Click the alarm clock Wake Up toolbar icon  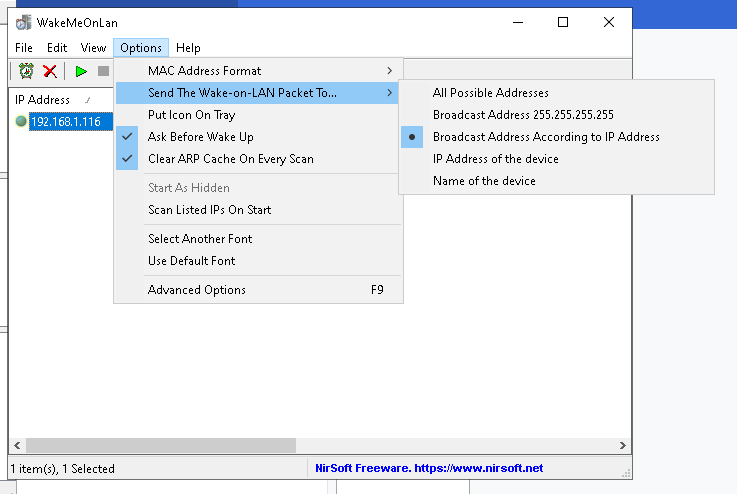click(26, 71)
